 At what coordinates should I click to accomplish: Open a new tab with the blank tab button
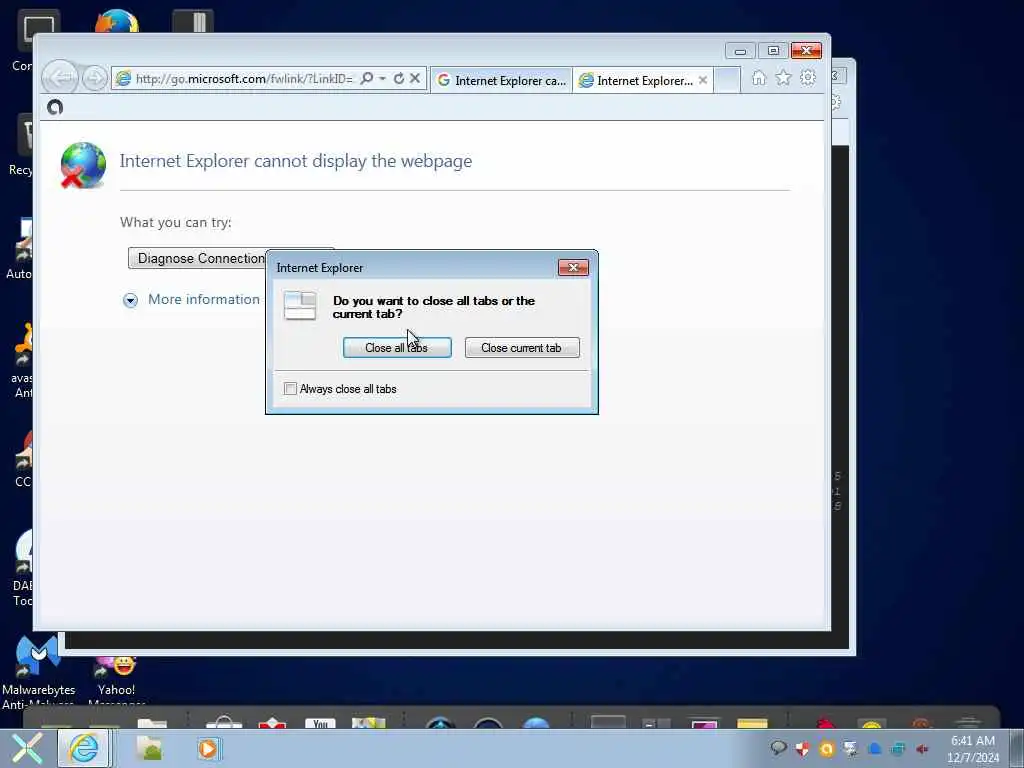click(727, 80)
